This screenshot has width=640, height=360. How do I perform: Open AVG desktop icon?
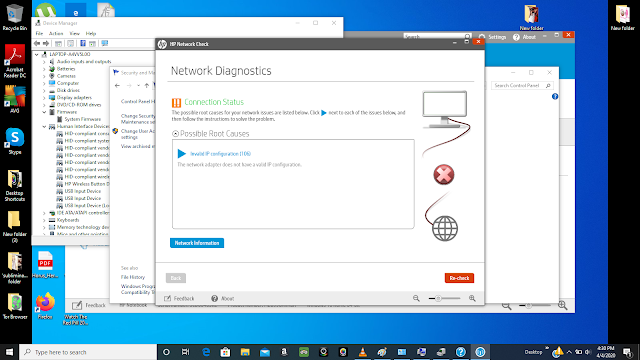pyautogui.click(x=15, y=99)
